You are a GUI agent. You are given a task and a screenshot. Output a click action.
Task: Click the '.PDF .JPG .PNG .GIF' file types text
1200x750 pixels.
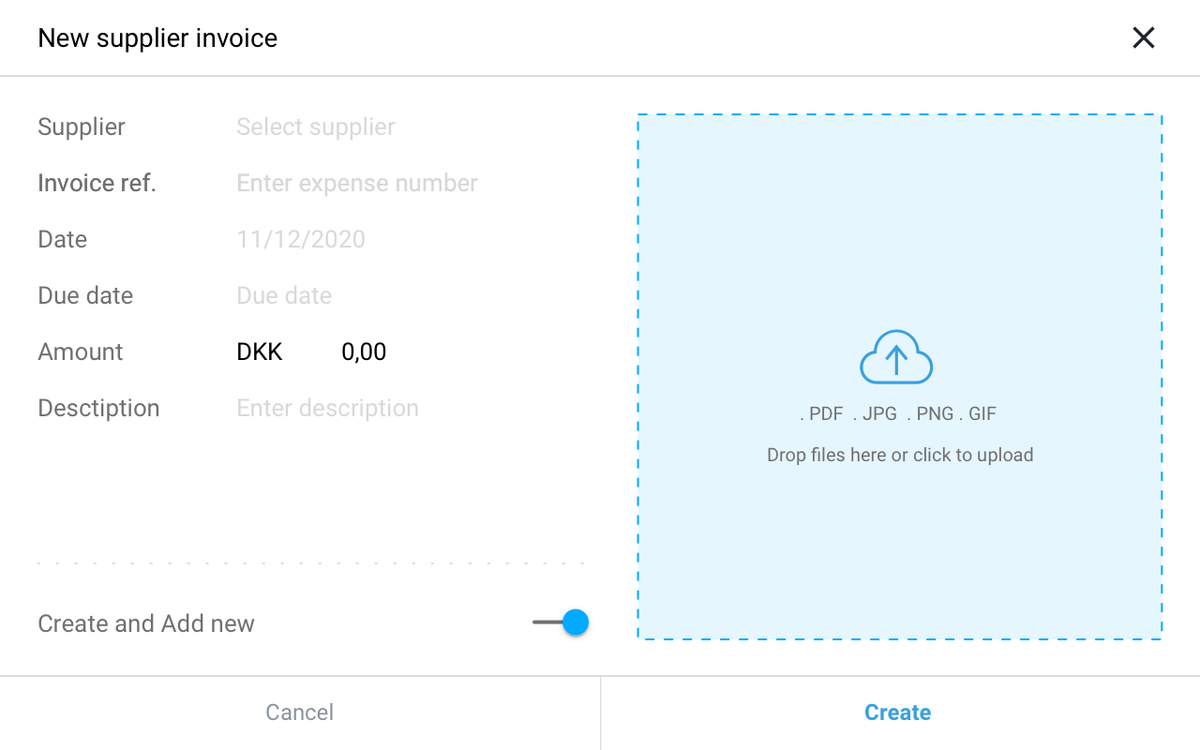[898, 414]
